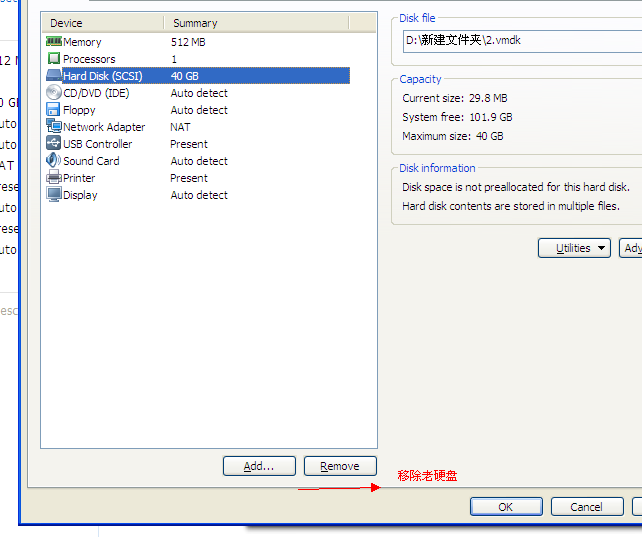Click the Capacity group label
The image size is (642, 537).
420,79
